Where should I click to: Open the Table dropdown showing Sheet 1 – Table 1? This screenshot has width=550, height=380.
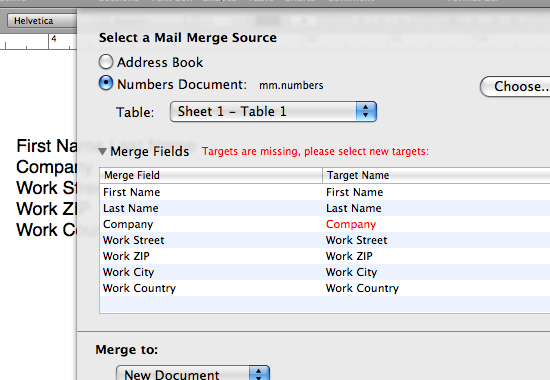tap(273, 112)
